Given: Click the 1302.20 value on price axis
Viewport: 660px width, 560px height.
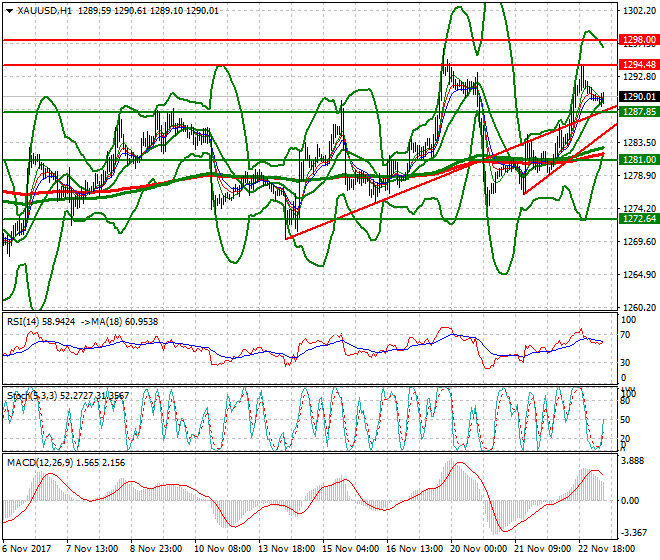Looking at the screenshot, I should point(637,10).
